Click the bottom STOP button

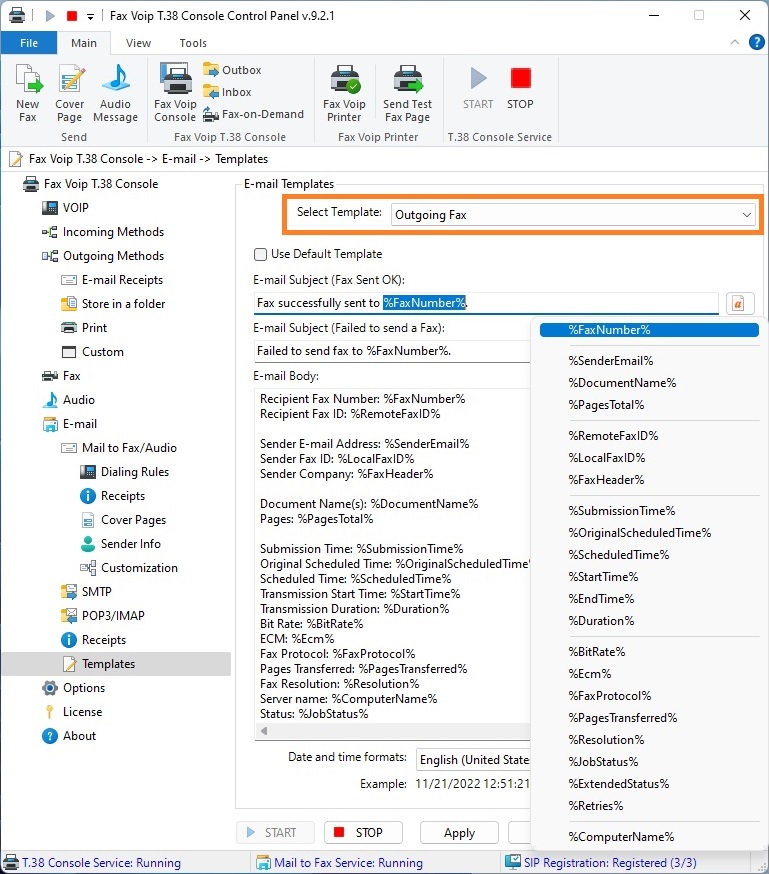pyautogui.click(x=363, y=832)
